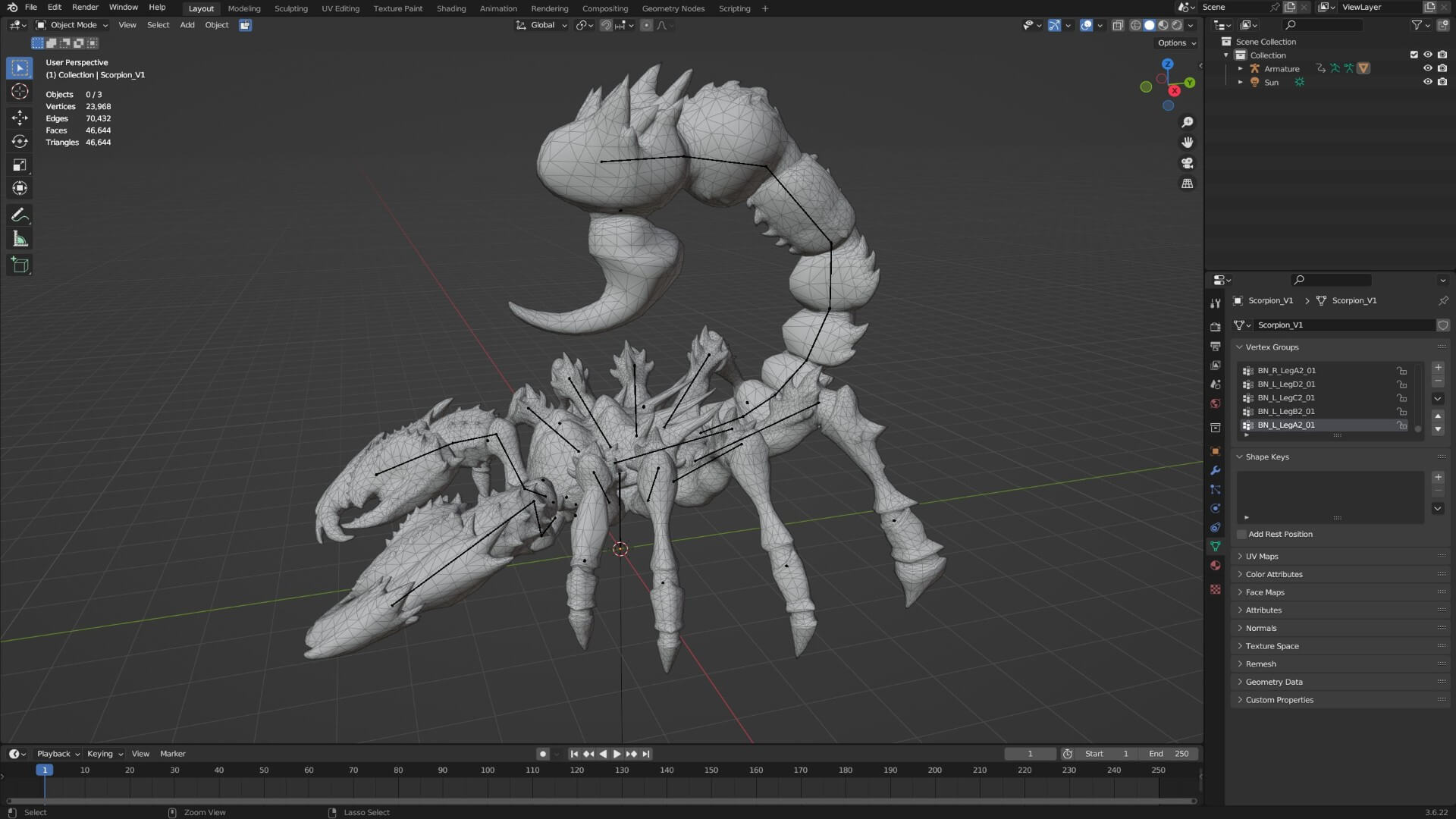Viewport: 1456px width, 819px height.
Task: Select the Scale tool
Action: point(20,165)
